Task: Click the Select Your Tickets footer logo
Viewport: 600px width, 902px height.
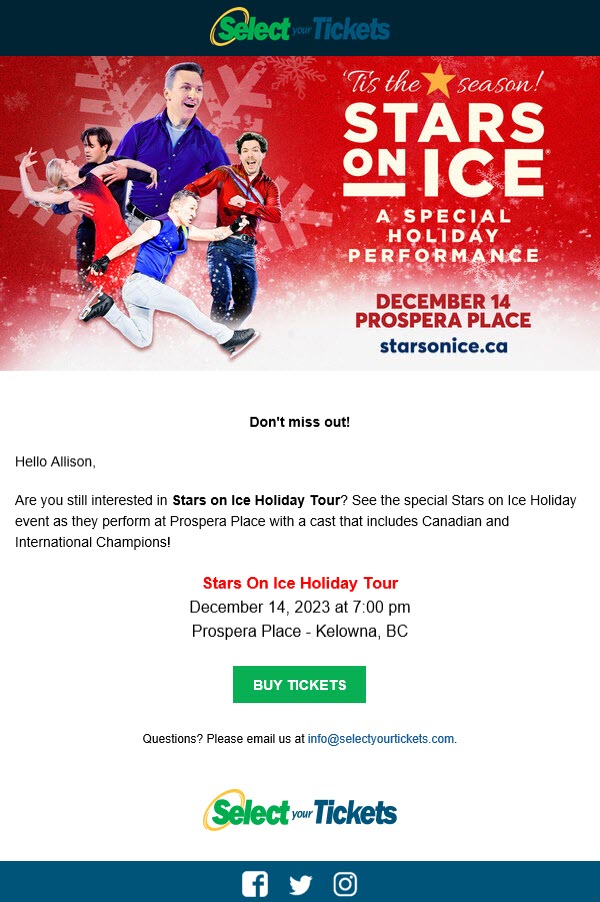Action: 300,810
